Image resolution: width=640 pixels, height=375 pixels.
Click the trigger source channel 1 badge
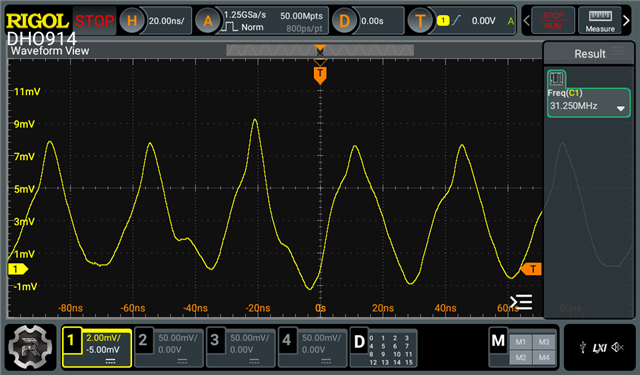443,20
